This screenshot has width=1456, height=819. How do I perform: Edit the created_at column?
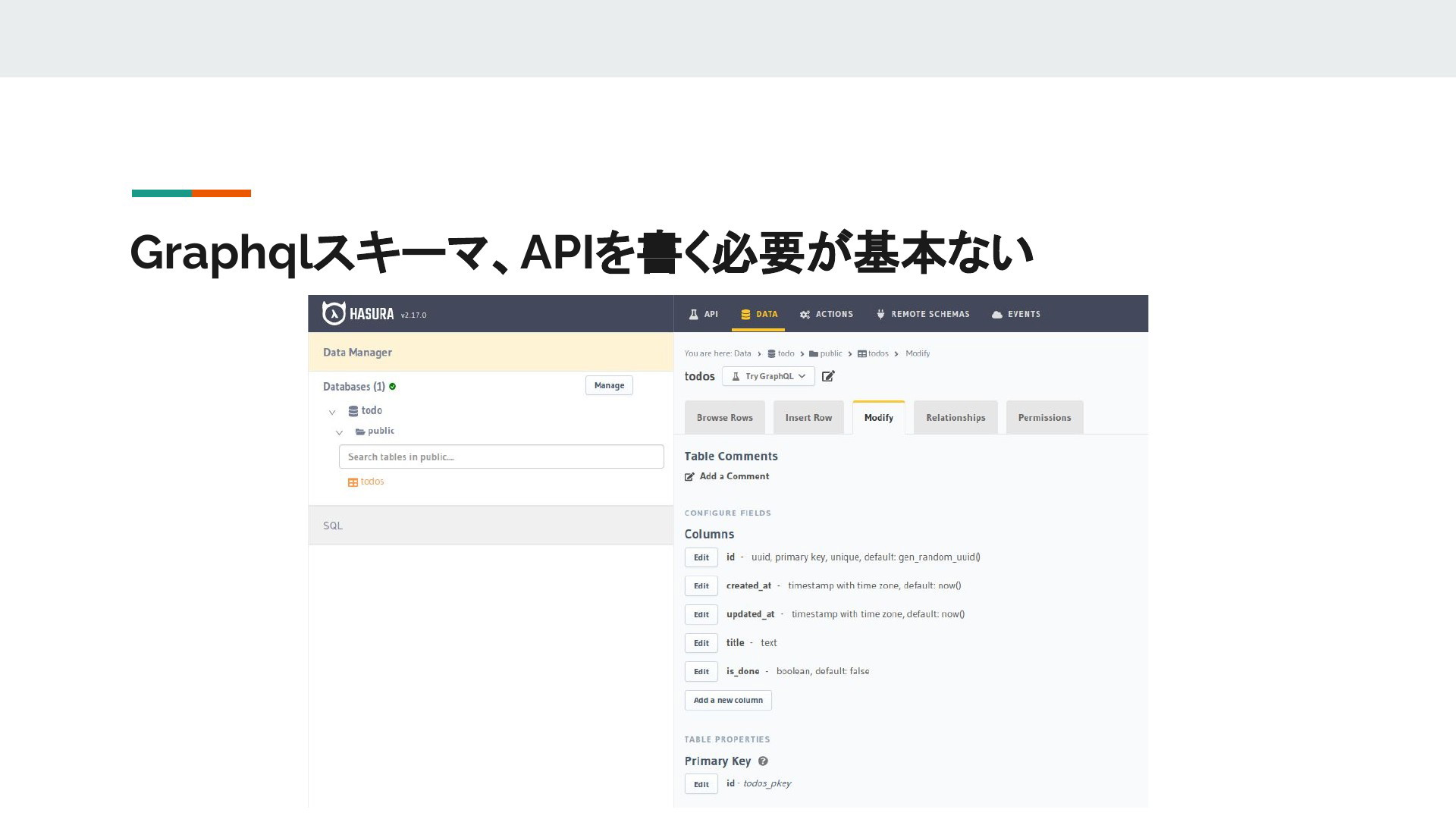[x=701, y=586]
